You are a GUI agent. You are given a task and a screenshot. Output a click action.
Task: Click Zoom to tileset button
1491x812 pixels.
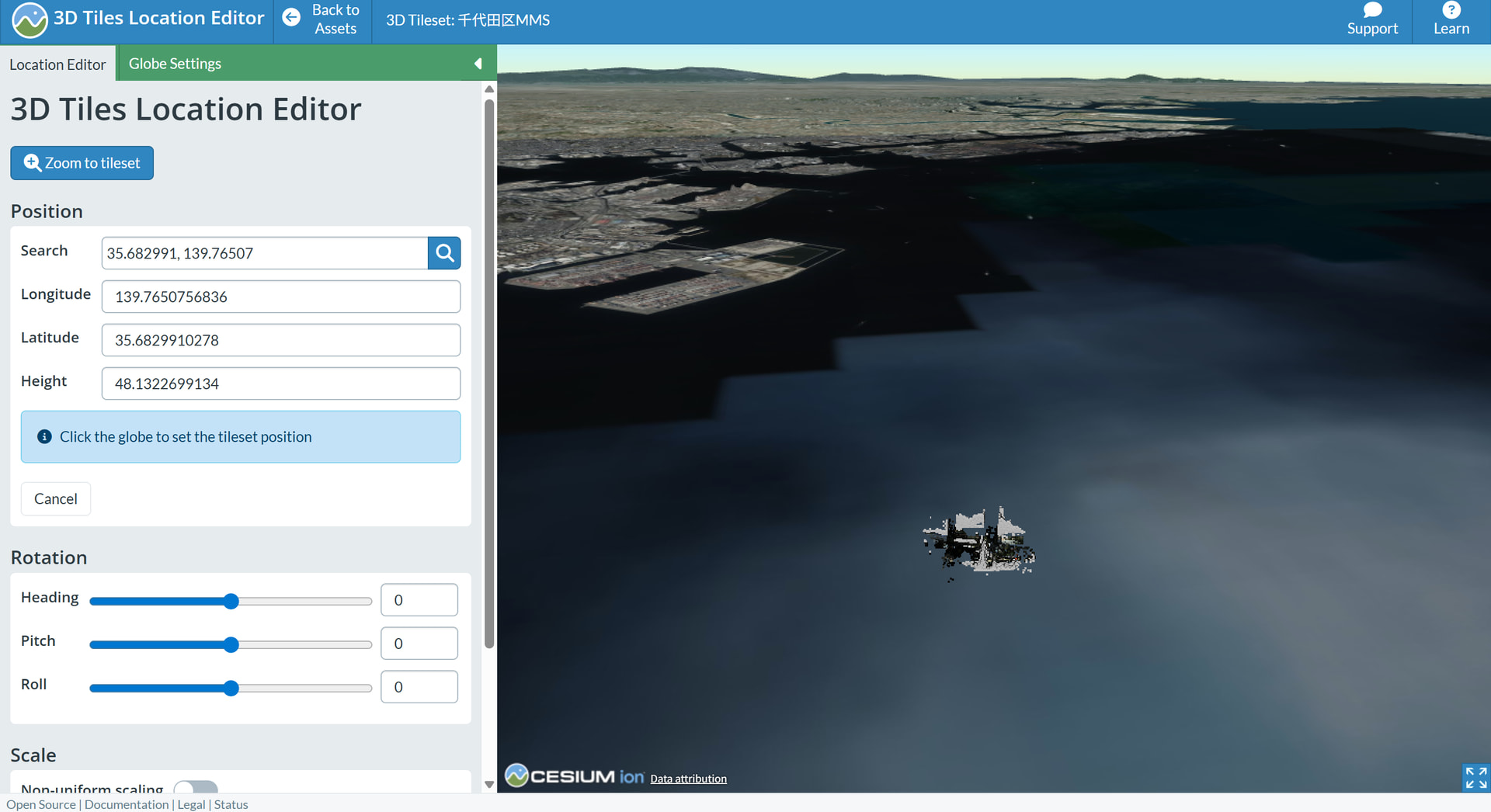point(82,163)
